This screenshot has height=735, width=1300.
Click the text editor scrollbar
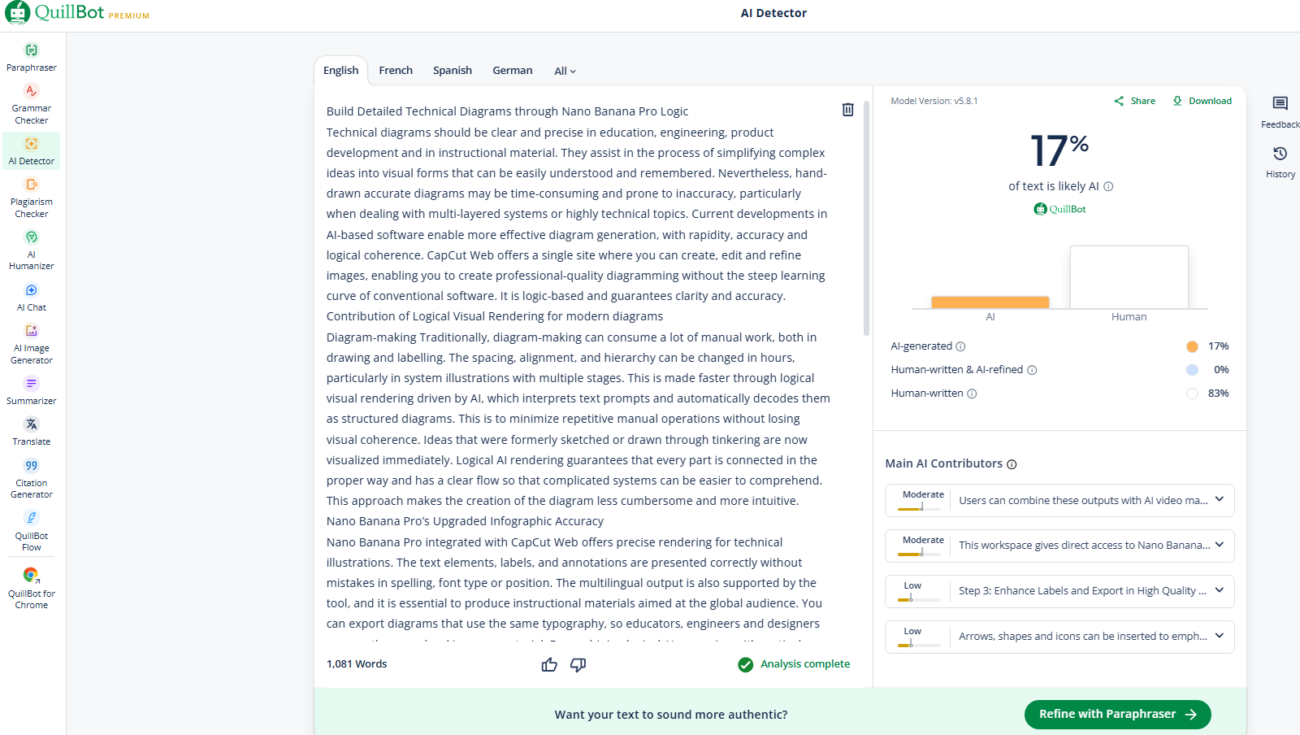866,220
